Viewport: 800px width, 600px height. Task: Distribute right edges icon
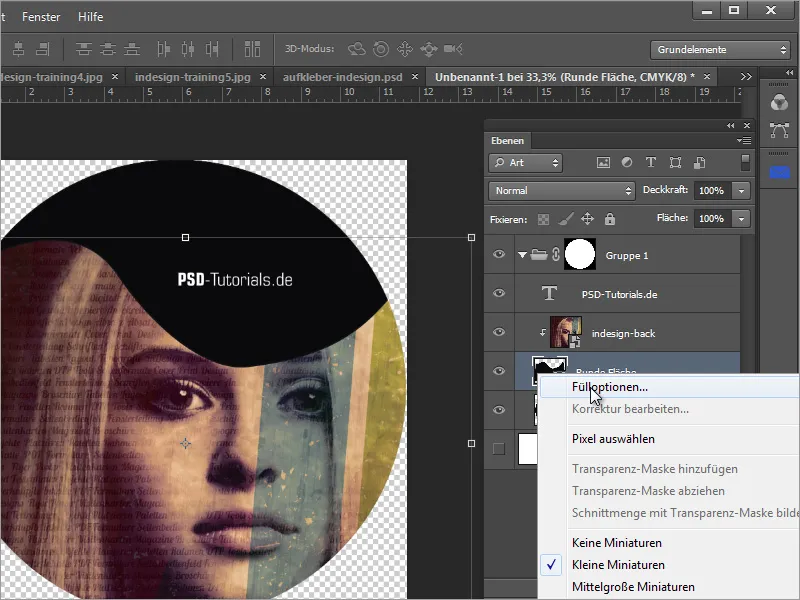tap(212, 49)
